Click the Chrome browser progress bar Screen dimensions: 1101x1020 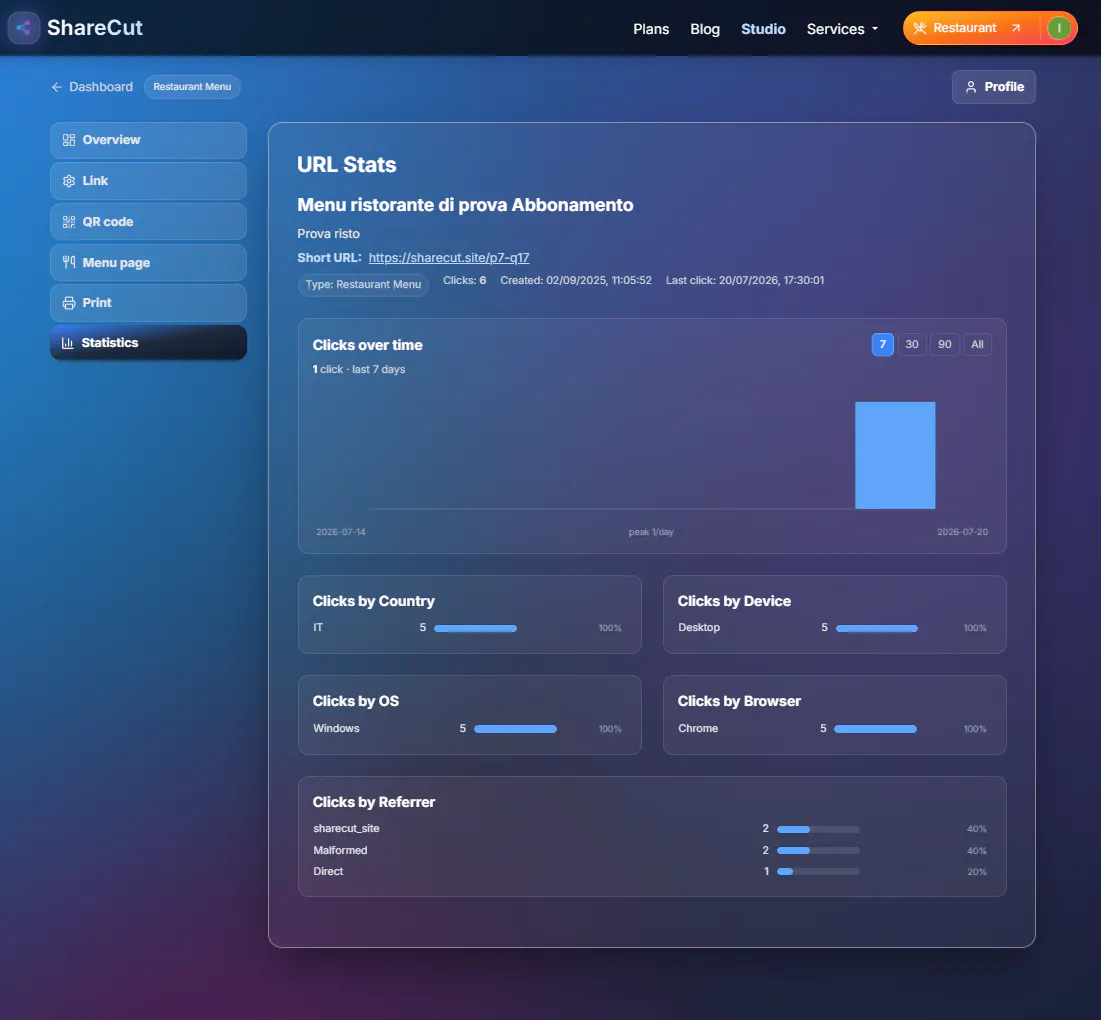(876, 729)
